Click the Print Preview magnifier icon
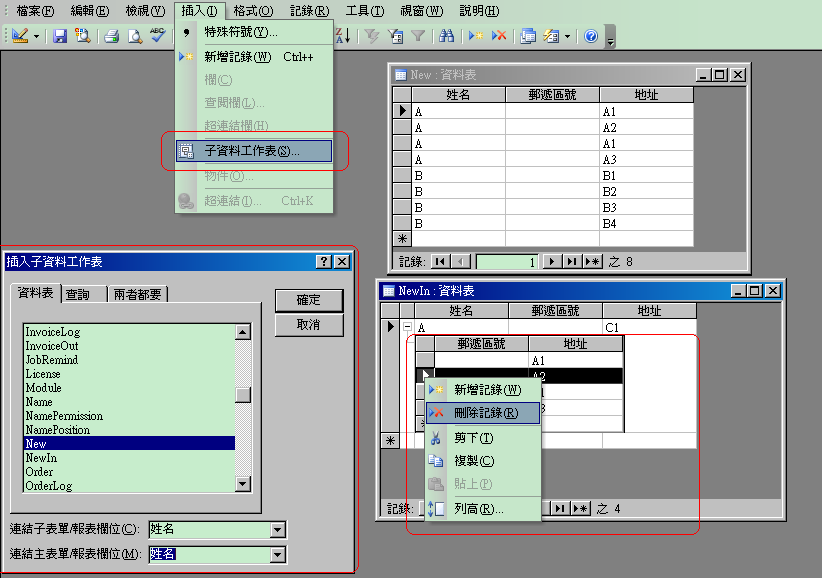The width and height of the screenshot is (822, 578). 135,36
